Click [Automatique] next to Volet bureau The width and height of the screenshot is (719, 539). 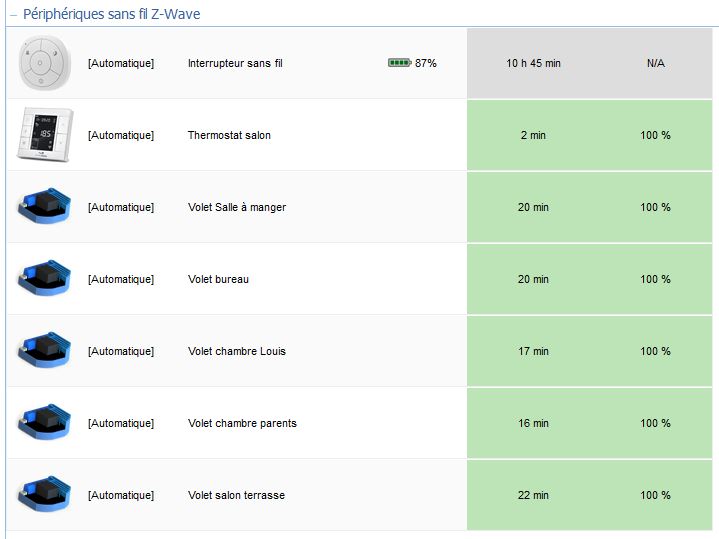[x=121, y=279]
